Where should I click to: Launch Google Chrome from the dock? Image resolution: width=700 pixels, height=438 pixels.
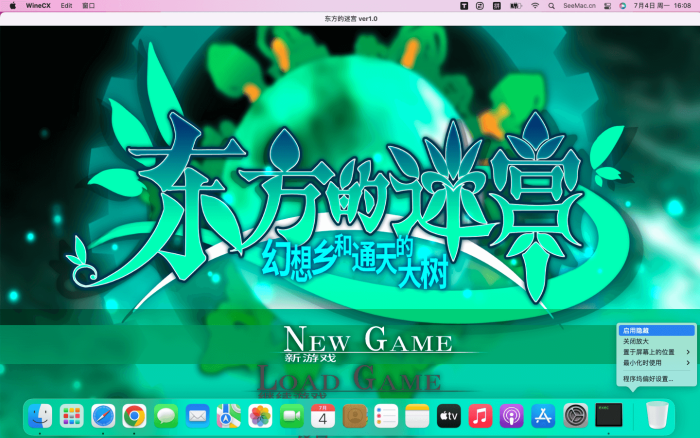[134, 415]
